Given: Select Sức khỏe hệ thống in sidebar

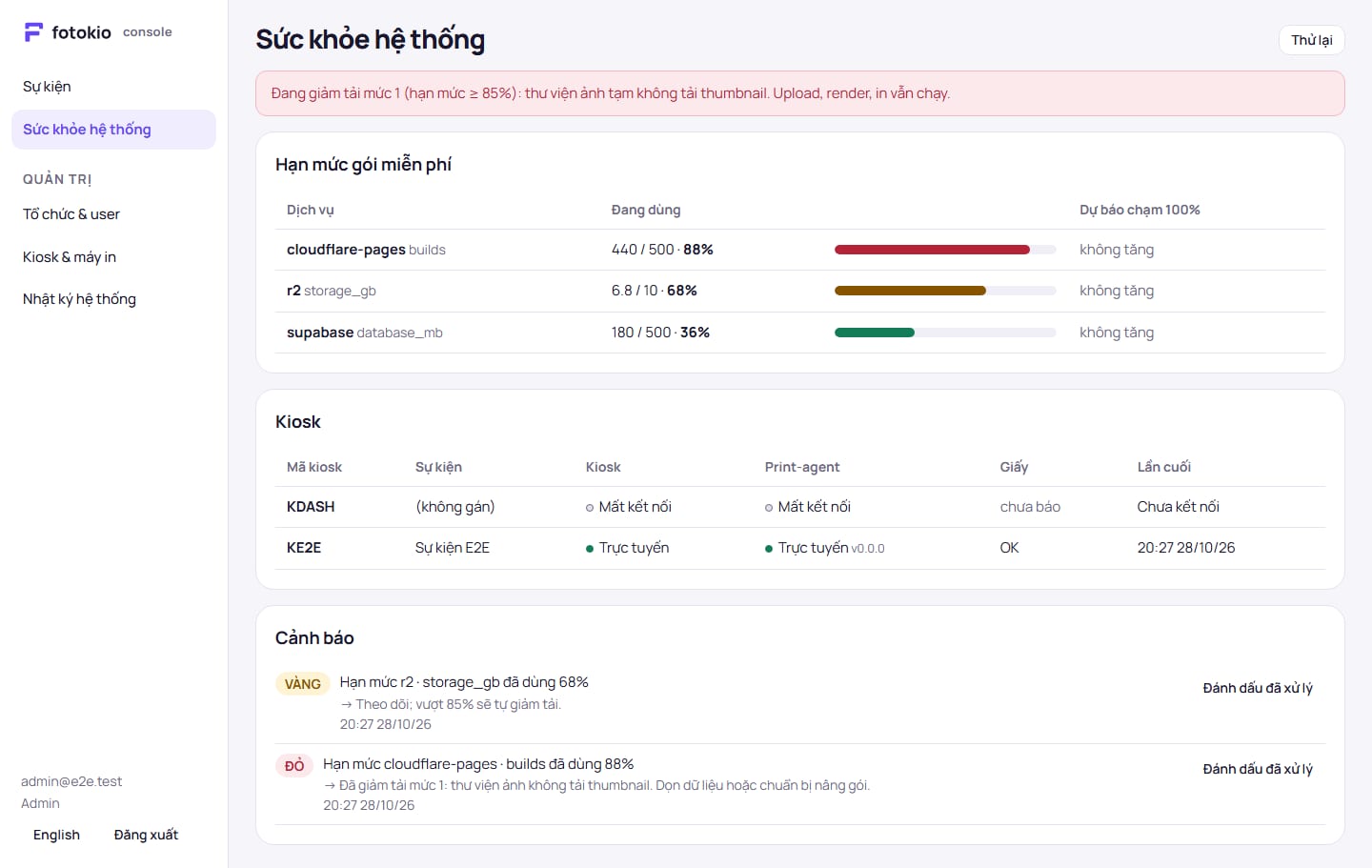Looking at the screenshot, I should click(113, 130).
